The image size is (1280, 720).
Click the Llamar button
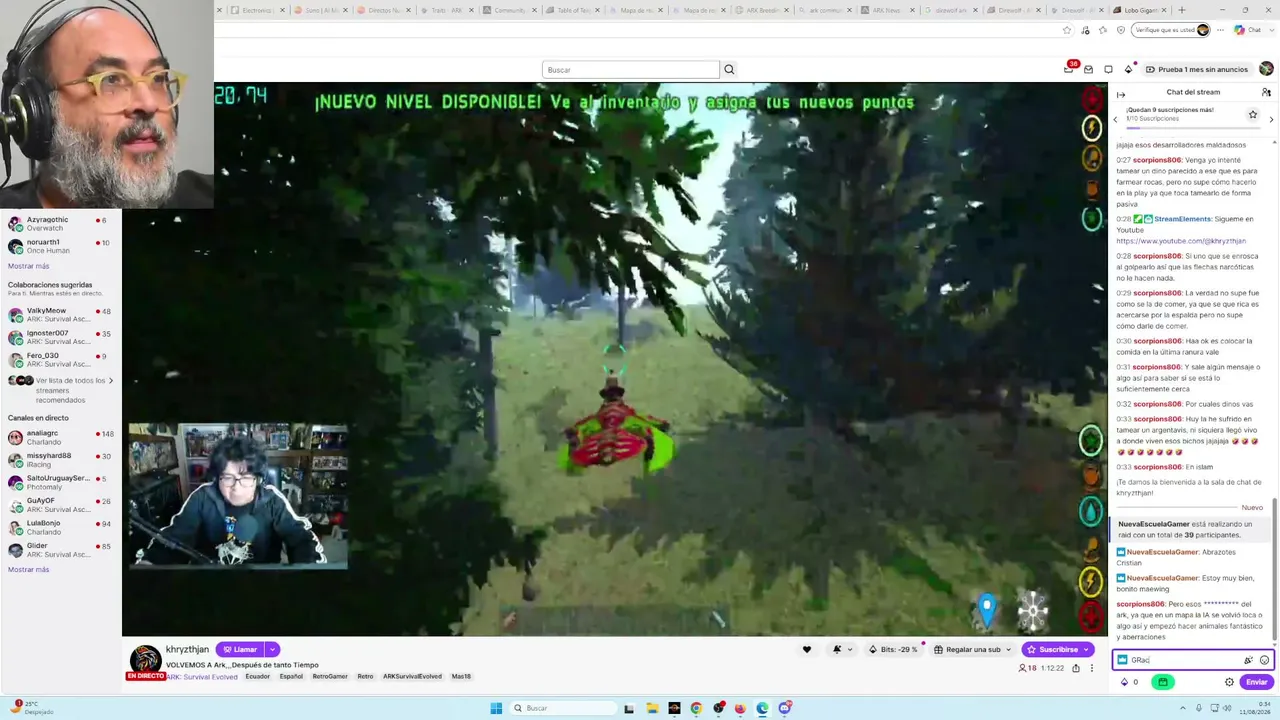coord(240,649)
